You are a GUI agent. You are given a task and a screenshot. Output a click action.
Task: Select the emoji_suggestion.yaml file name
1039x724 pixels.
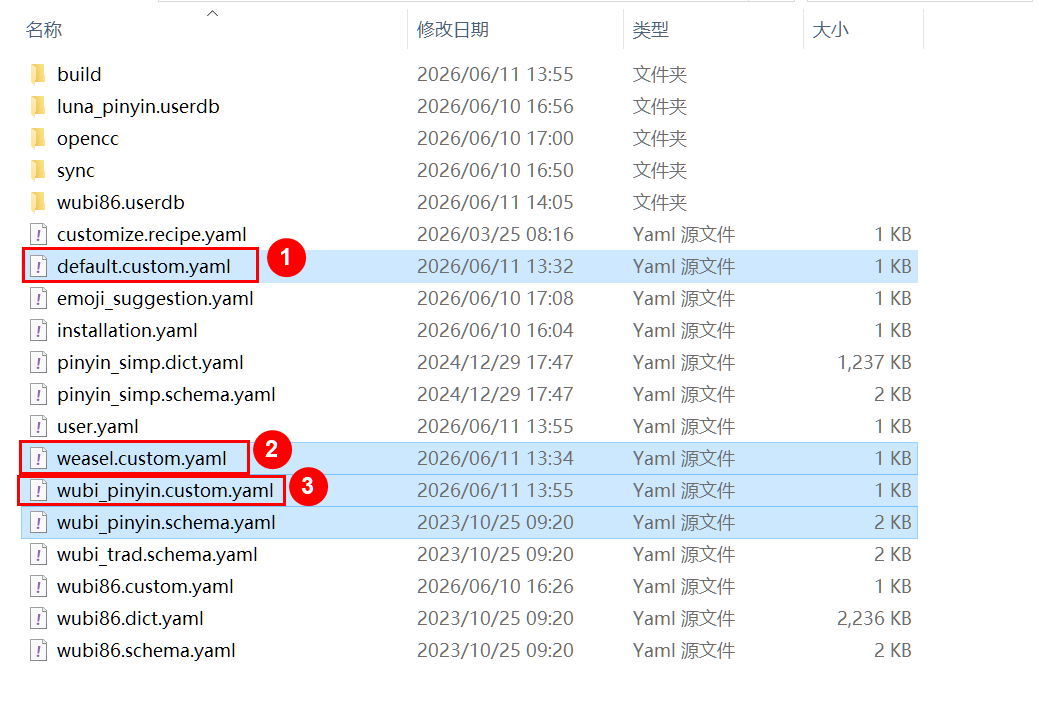coord(155,299)
